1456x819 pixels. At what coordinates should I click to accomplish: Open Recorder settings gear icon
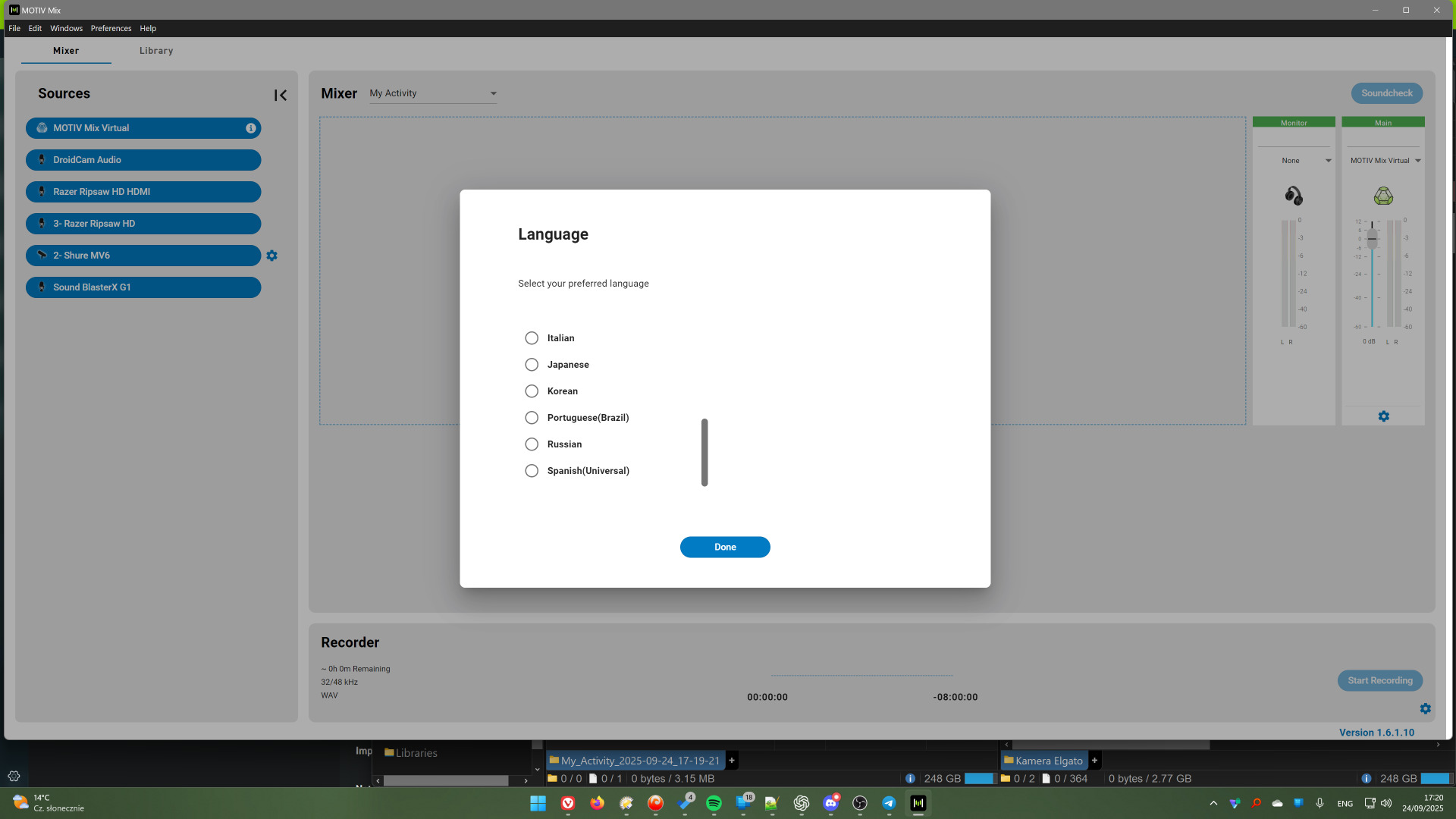coord(1425,708)
